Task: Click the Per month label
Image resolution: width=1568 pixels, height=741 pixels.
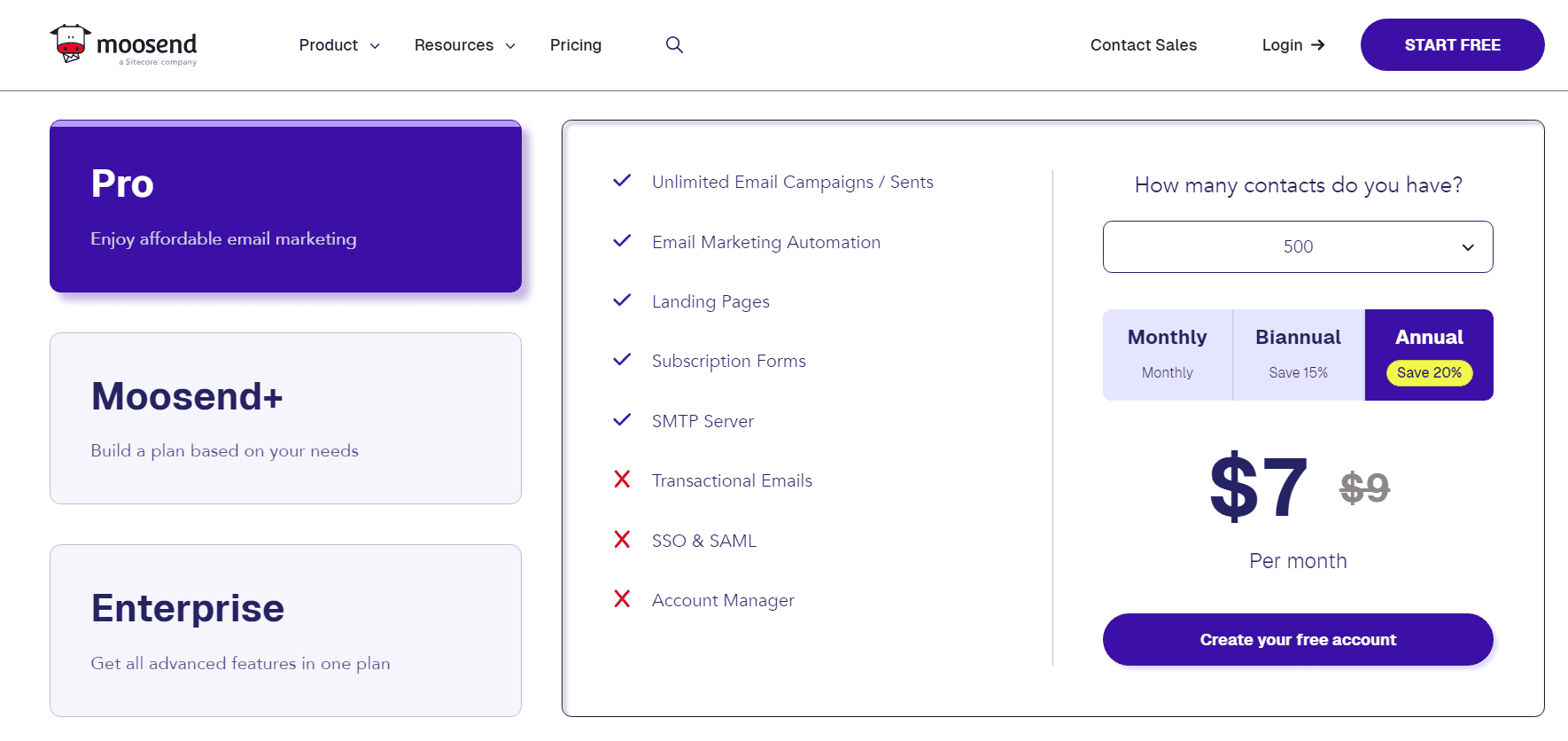Action: [1298, 561]
